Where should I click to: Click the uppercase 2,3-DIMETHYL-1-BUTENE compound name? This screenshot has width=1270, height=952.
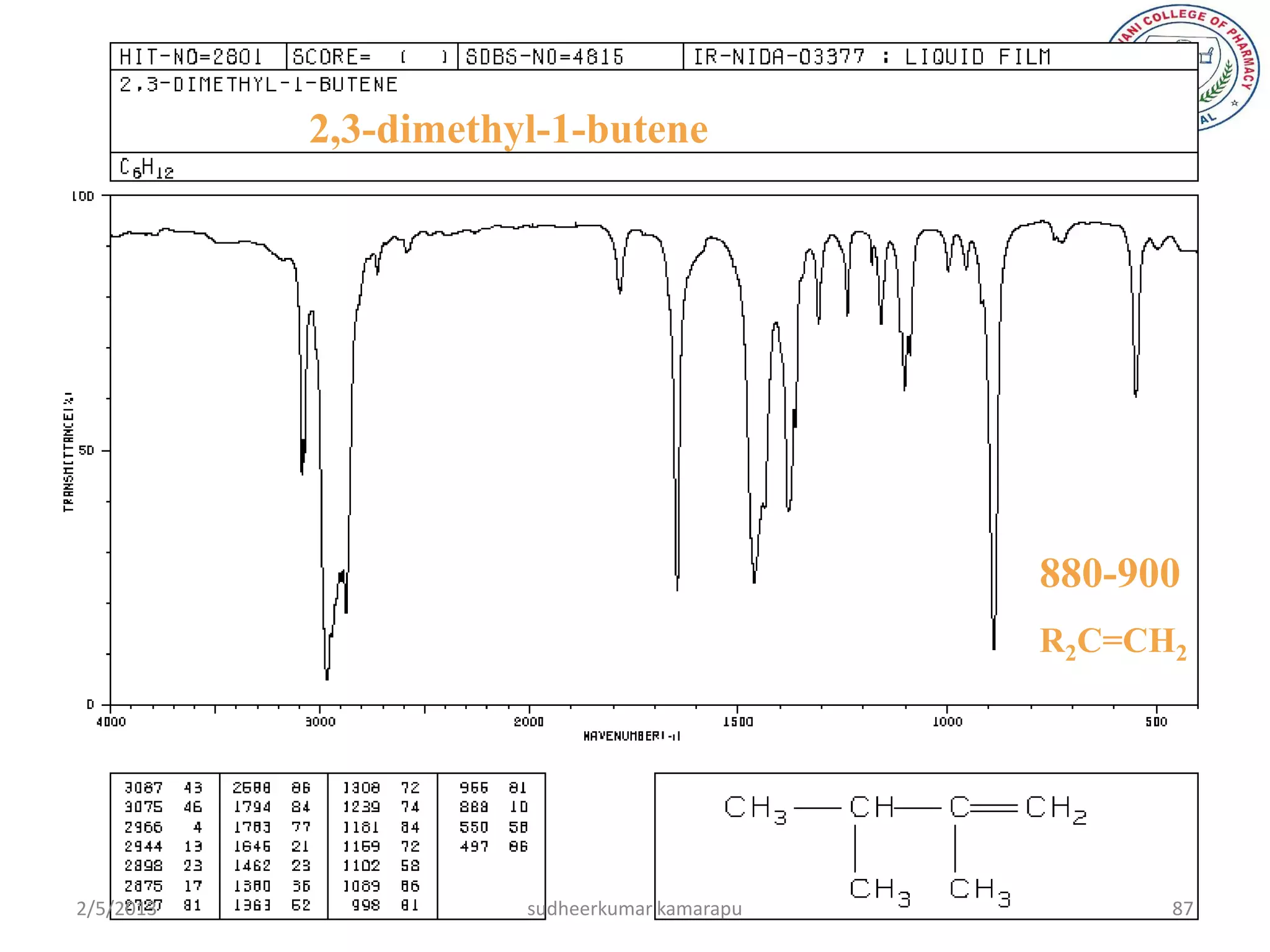259,84
